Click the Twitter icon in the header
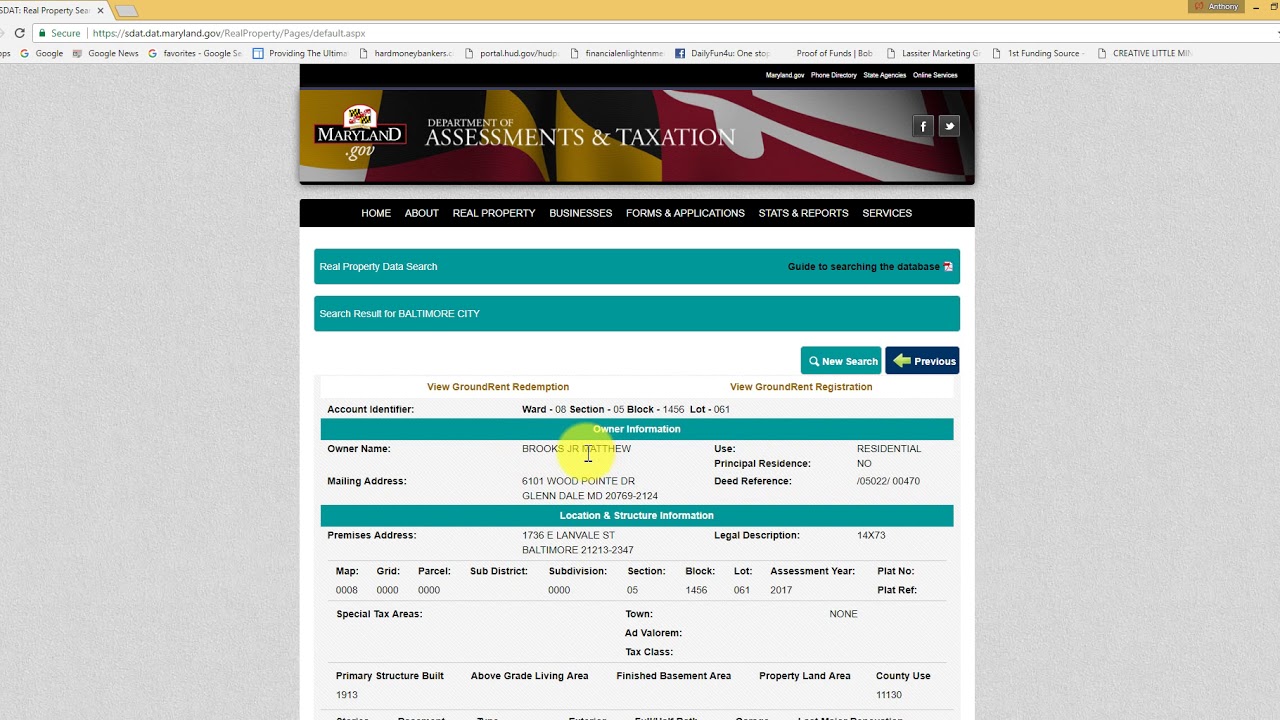This screenshot has width=1280, height=720. [x=949, y=126]
